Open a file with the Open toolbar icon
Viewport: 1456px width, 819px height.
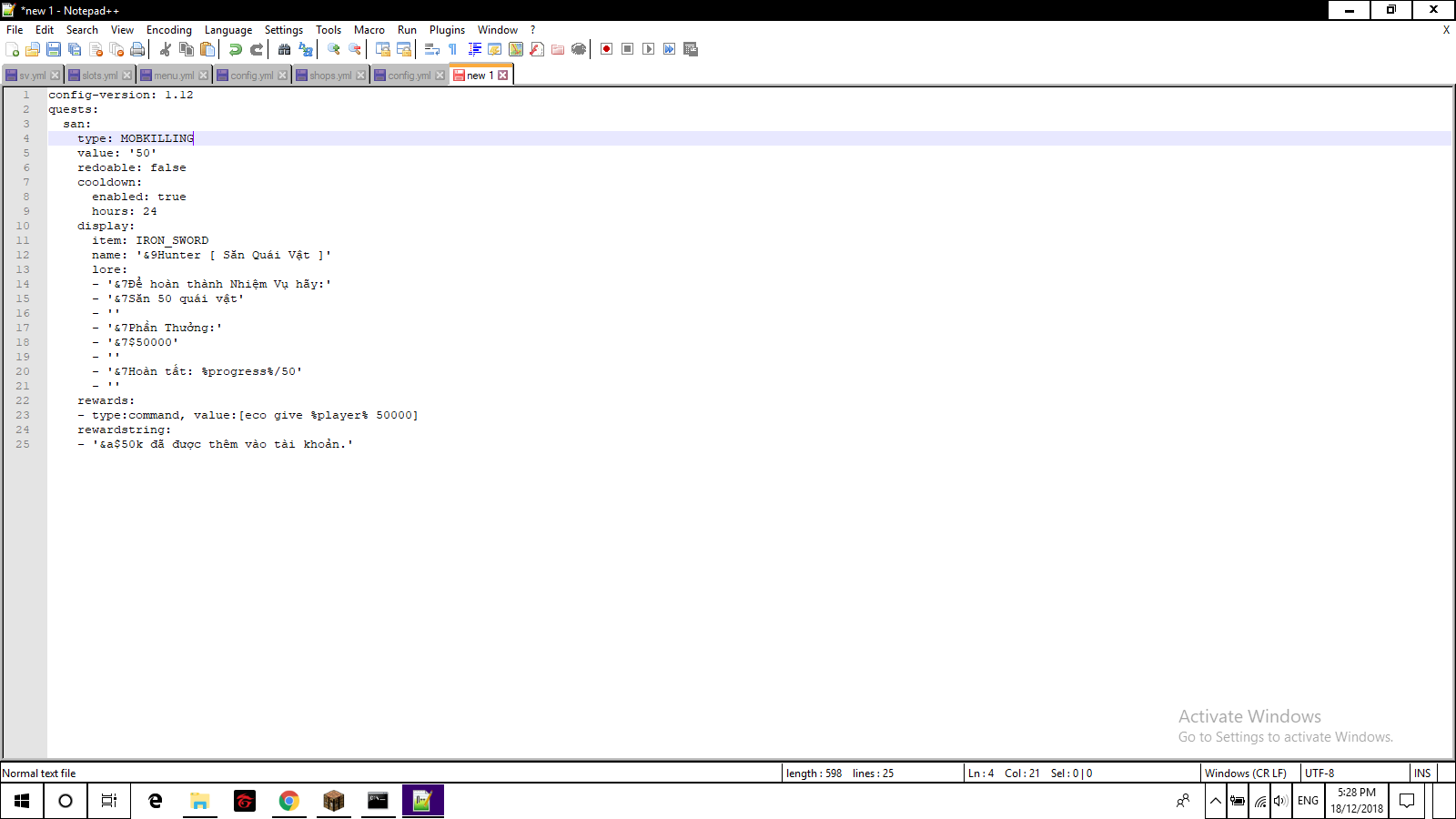click(33, 50)
